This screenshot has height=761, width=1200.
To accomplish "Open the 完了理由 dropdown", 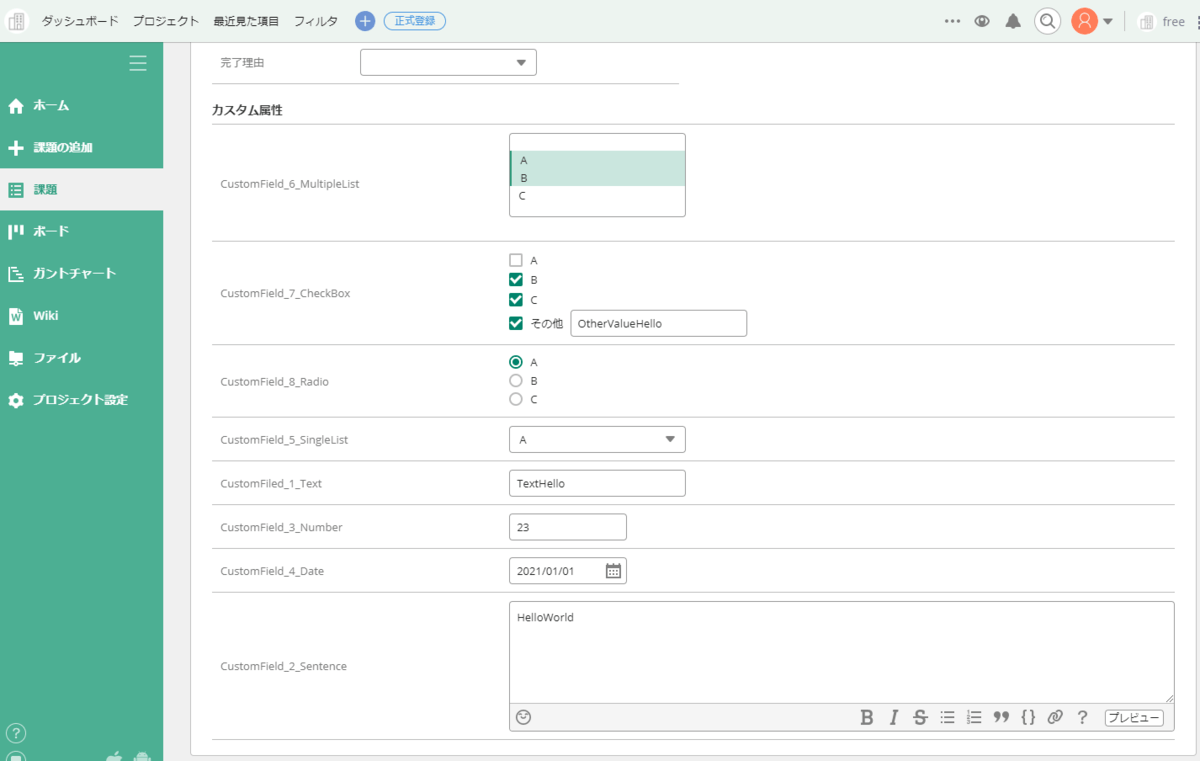I will (x=448, y=61).
